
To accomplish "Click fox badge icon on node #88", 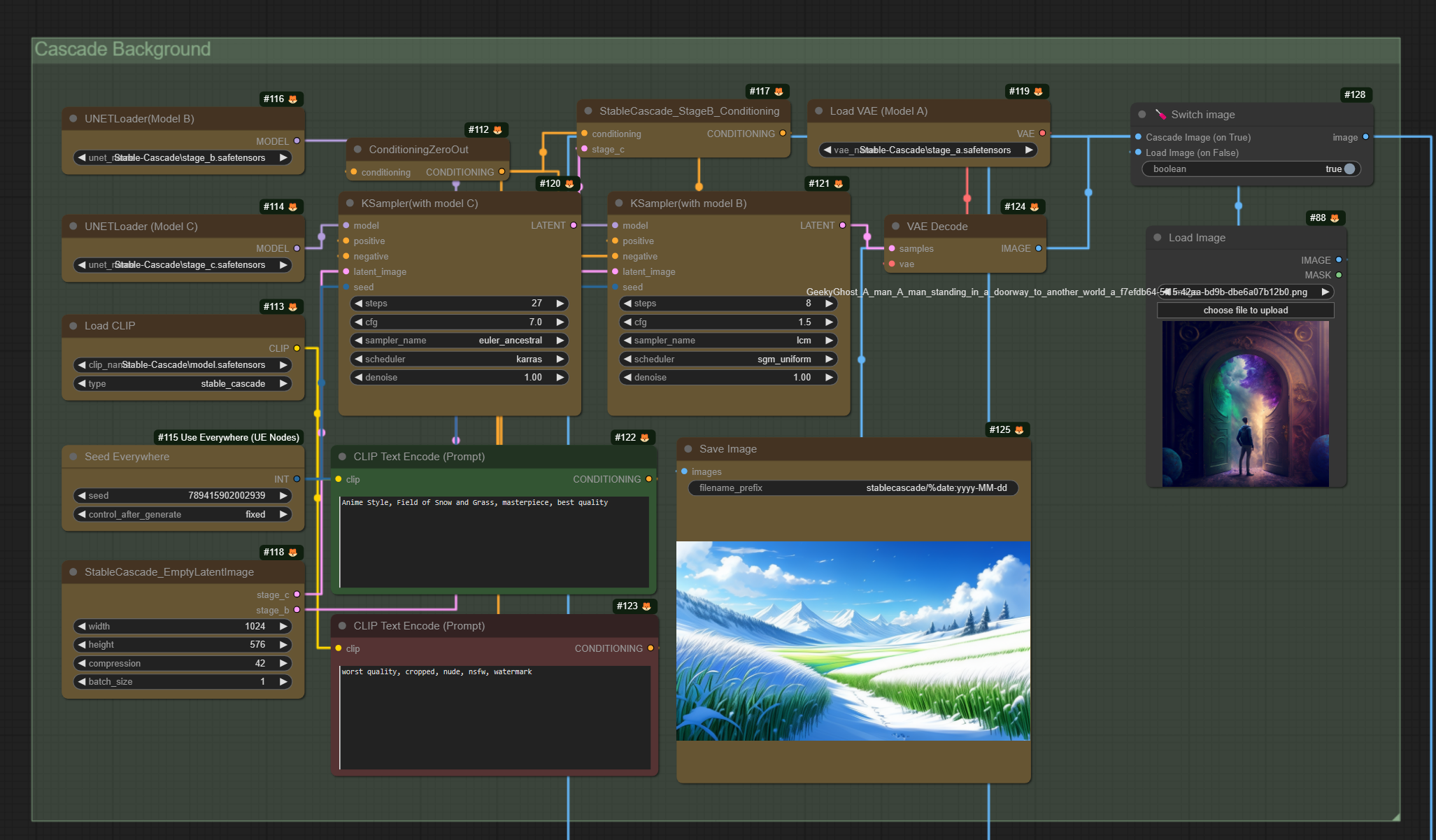I will point(1335,218).
